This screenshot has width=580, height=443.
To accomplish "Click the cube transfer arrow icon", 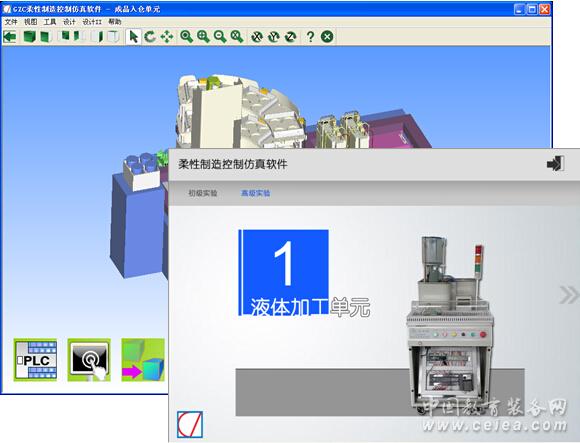I will click(x=143, y=360).
